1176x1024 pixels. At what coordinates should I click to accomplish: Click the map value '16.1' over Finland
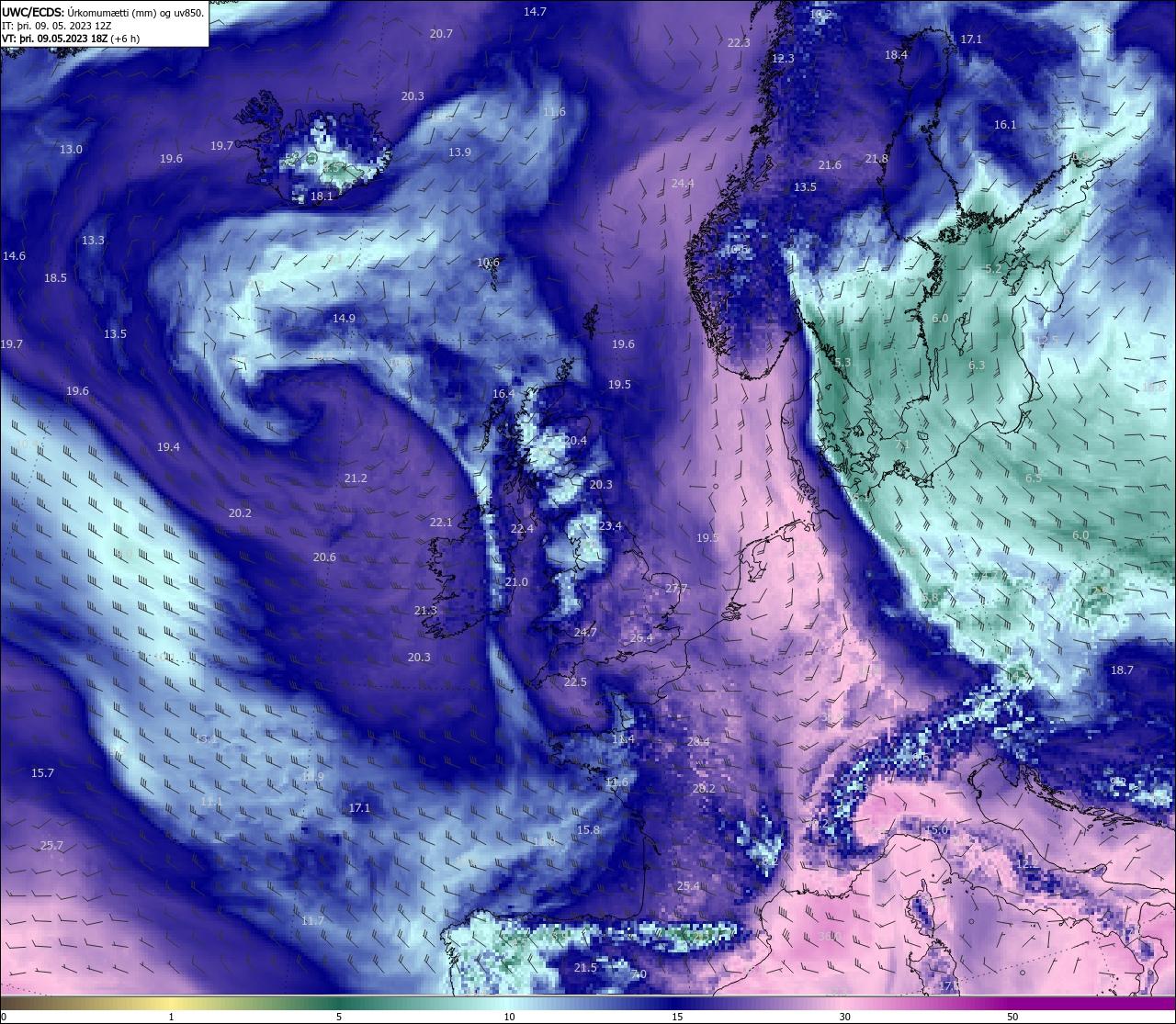pyautogui.click(x=1005, y=125)
